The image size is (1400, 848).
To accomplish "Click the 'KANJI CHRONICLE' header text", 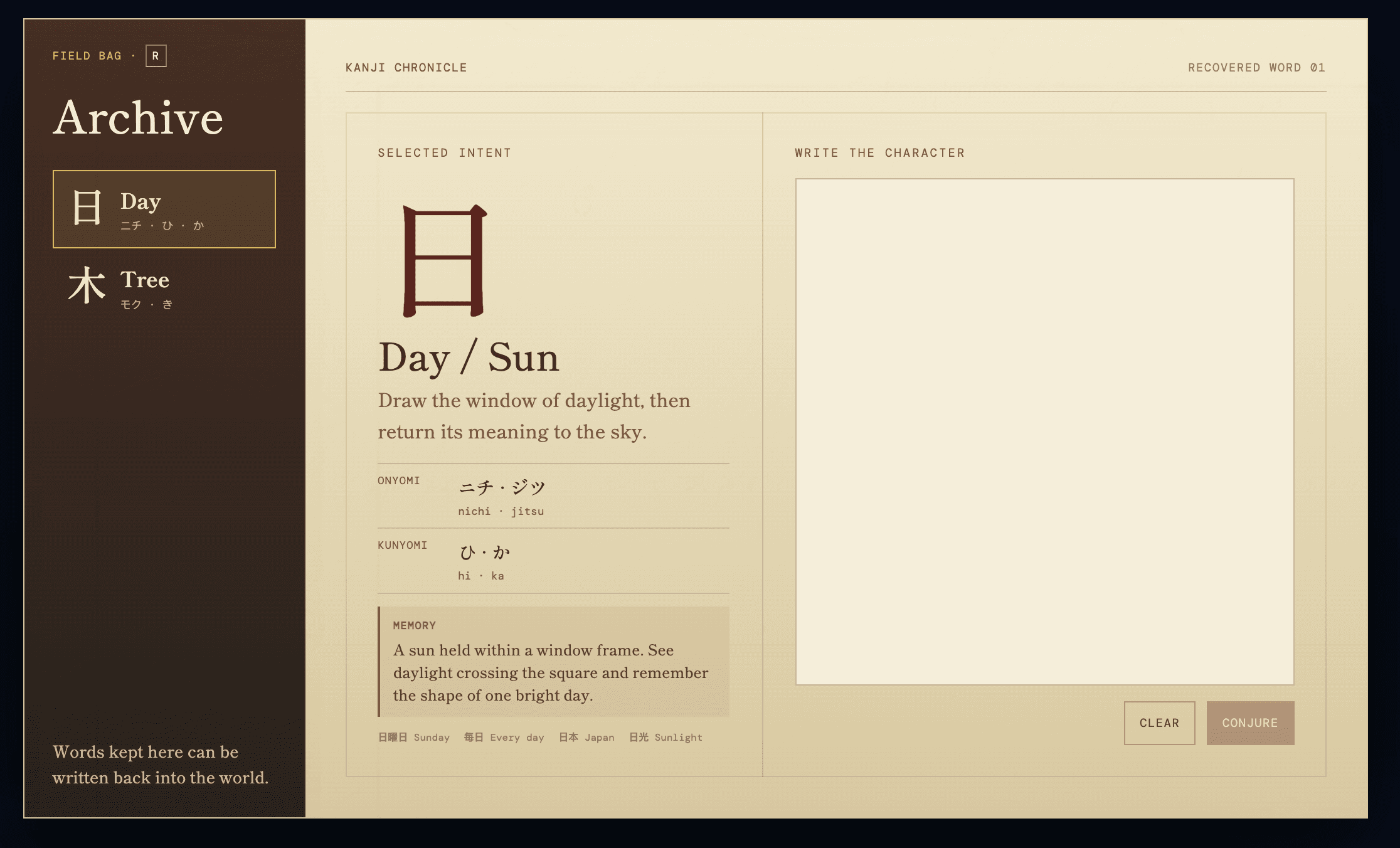I will (406, 68).
